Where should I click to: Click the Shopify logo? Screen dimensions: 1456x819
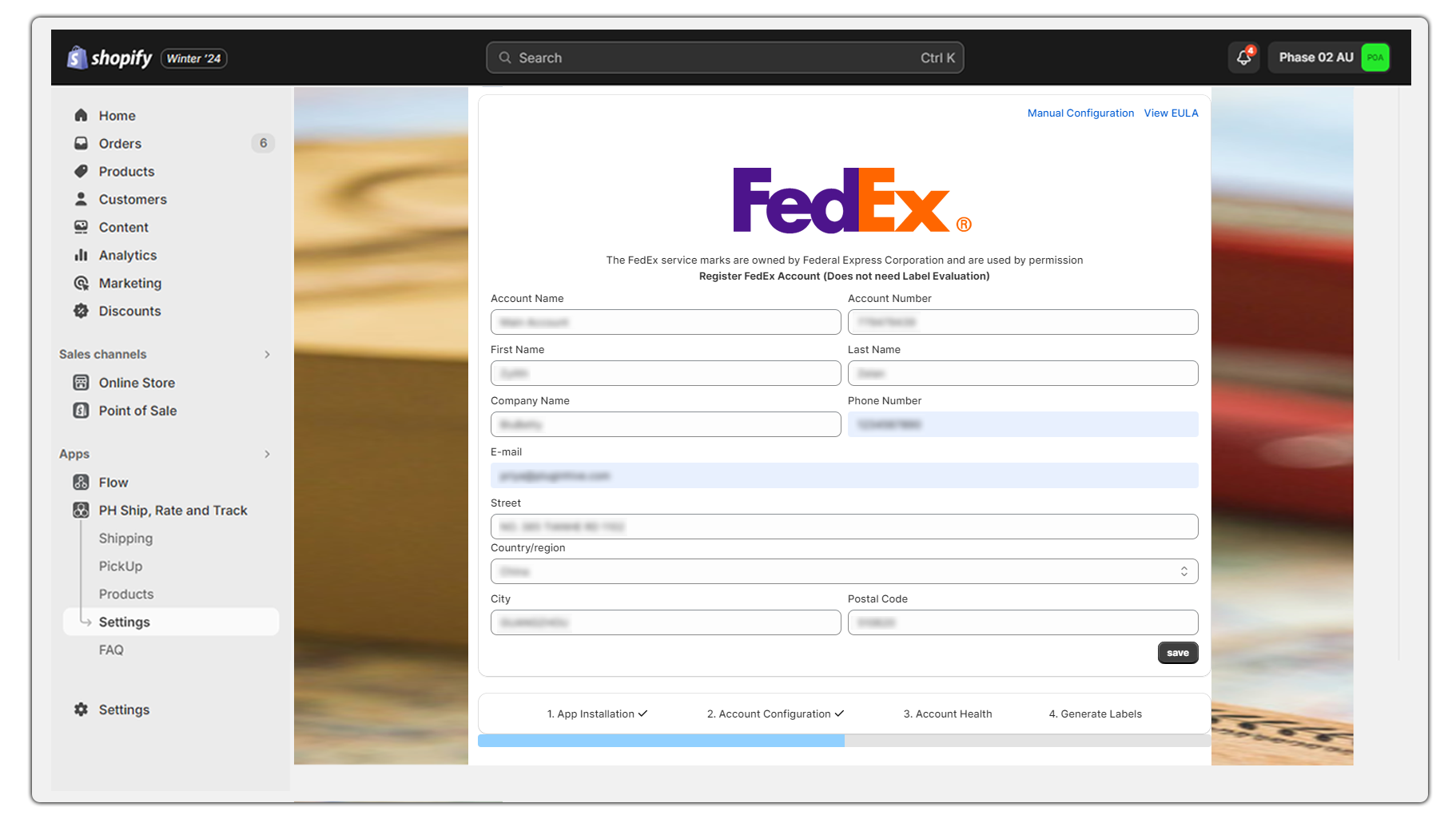109,58
